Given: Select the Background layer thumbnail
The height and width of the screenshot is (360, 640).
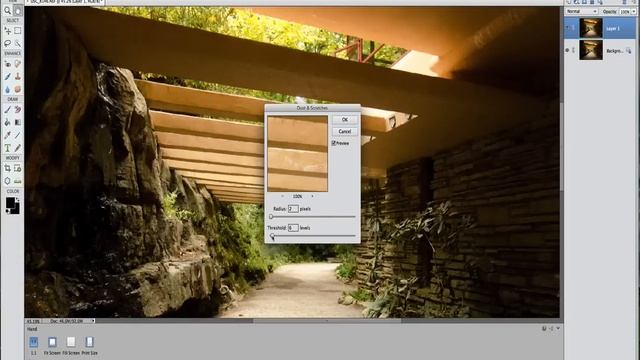Looking at the screenshot, I should (x=591, y=50).
